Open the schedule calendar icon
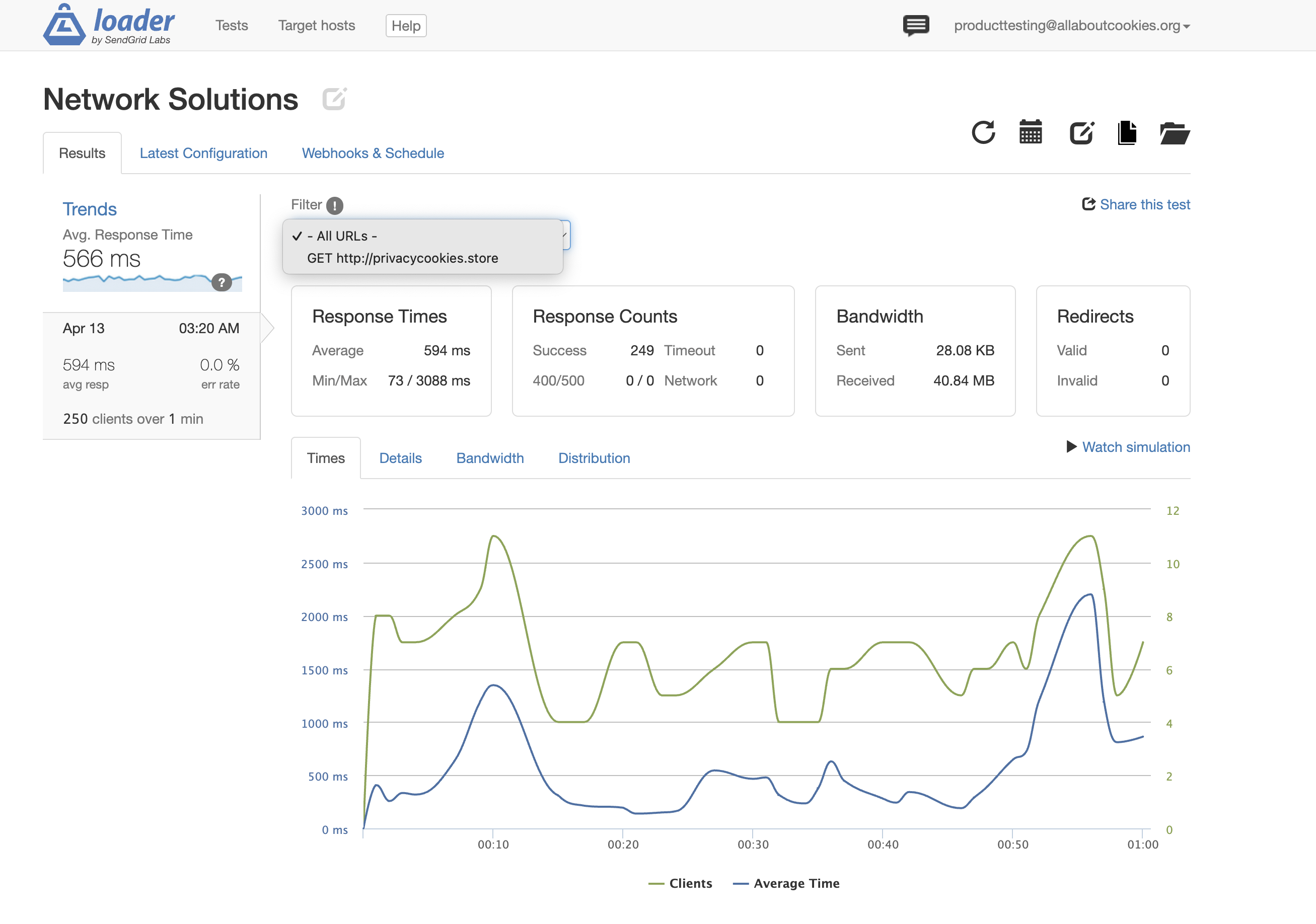Image resolution: width=1316 pixels, height=924 pixels. tap(1031, 132)
